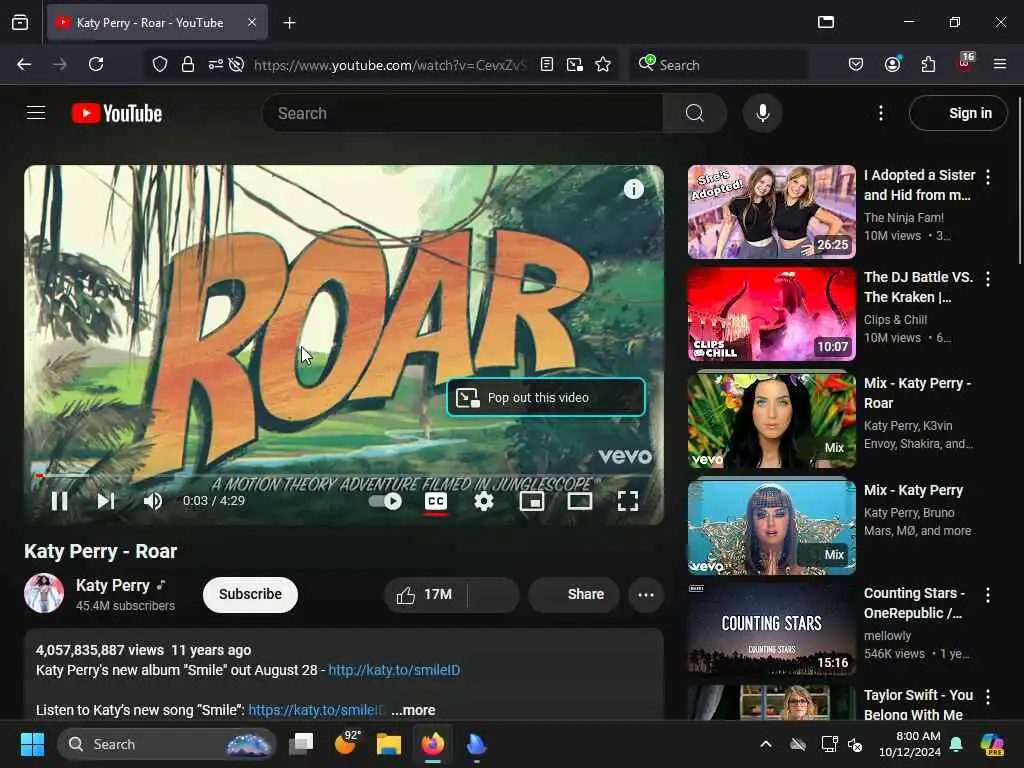Image resolution: width=1024 pixels, height=768 pixels.
Task: Open Firefox View icon at tab bar start
Action: (20, 23)
